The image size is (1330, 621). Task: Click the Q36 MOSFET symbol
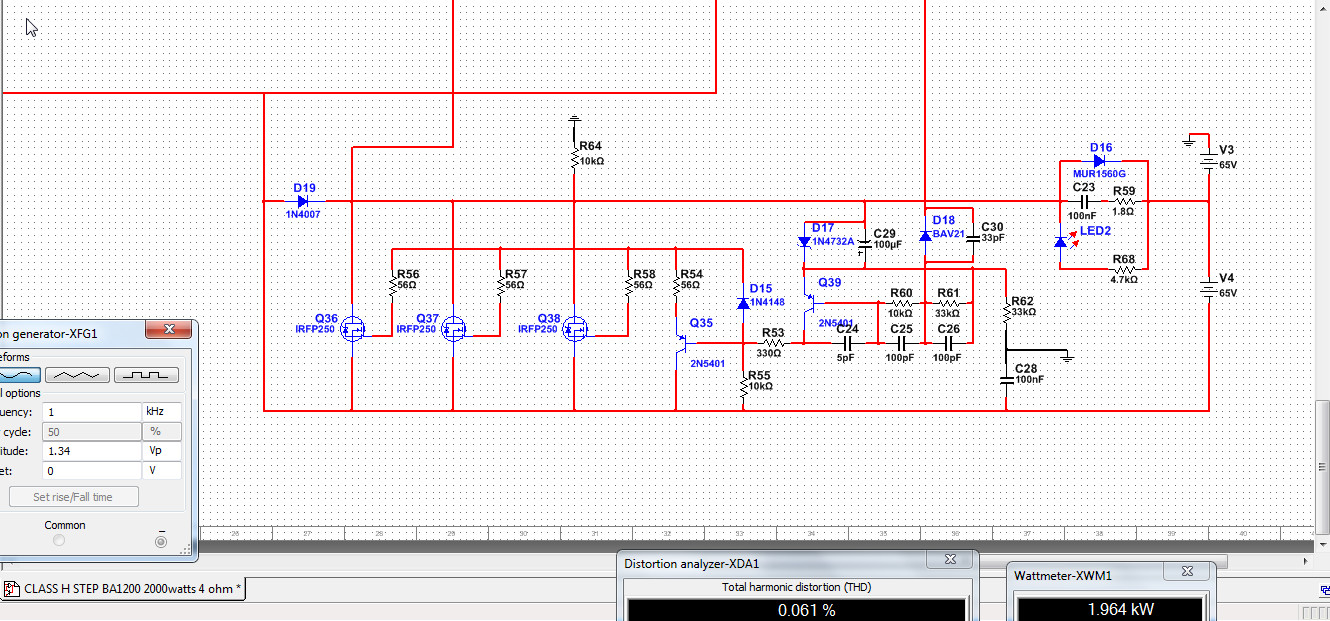[x=353, y=329]
